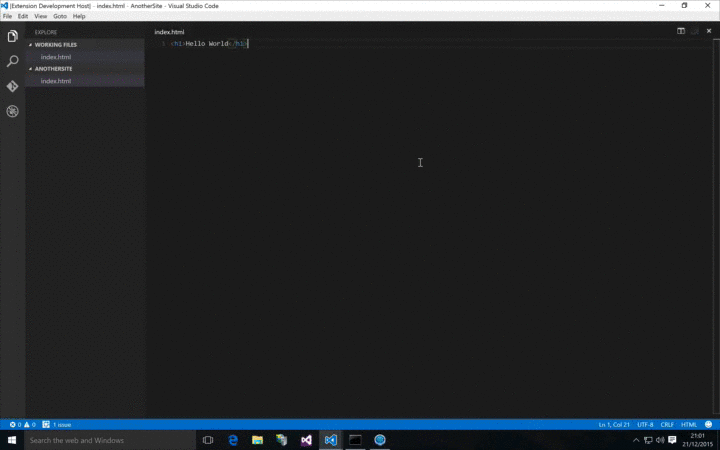
Task: Click the 'Search the web and Windows' box
Action: pyautogui.click(x=110, y=440)
